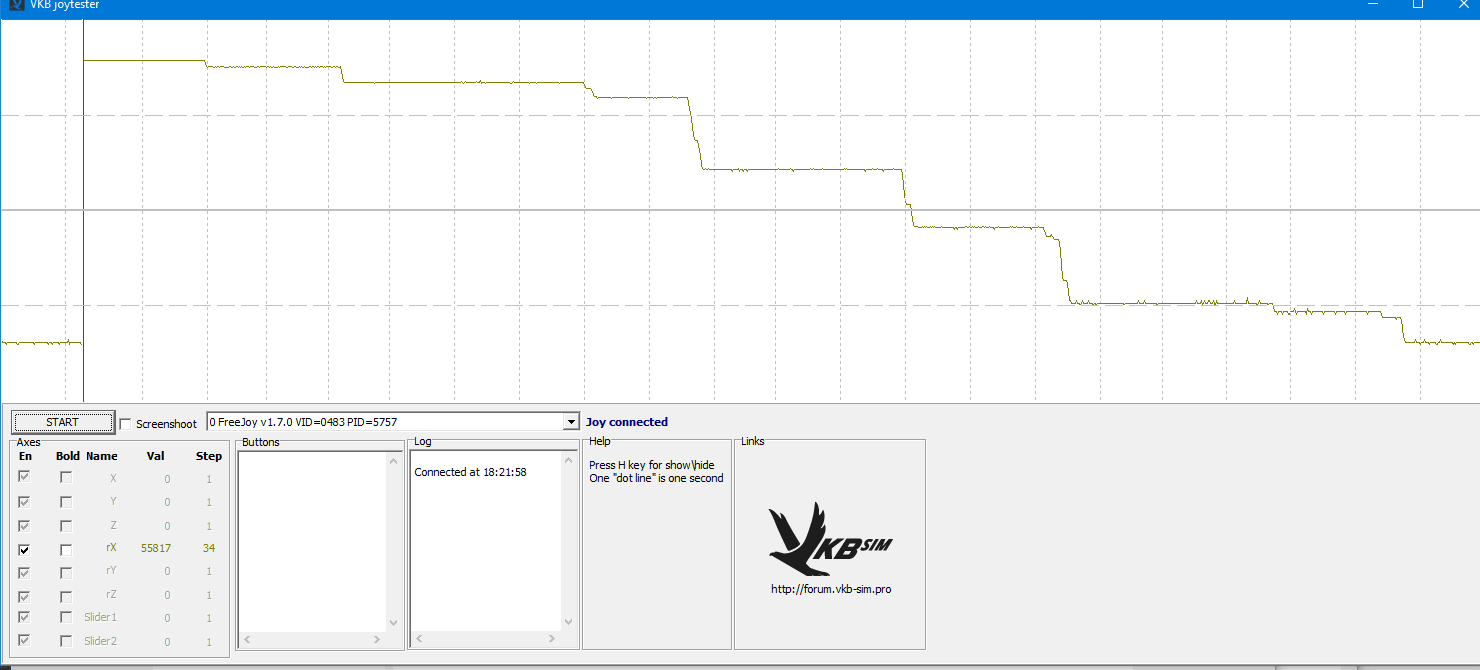Click Buttons list scroll-up arrow

[x=393, y=460]
